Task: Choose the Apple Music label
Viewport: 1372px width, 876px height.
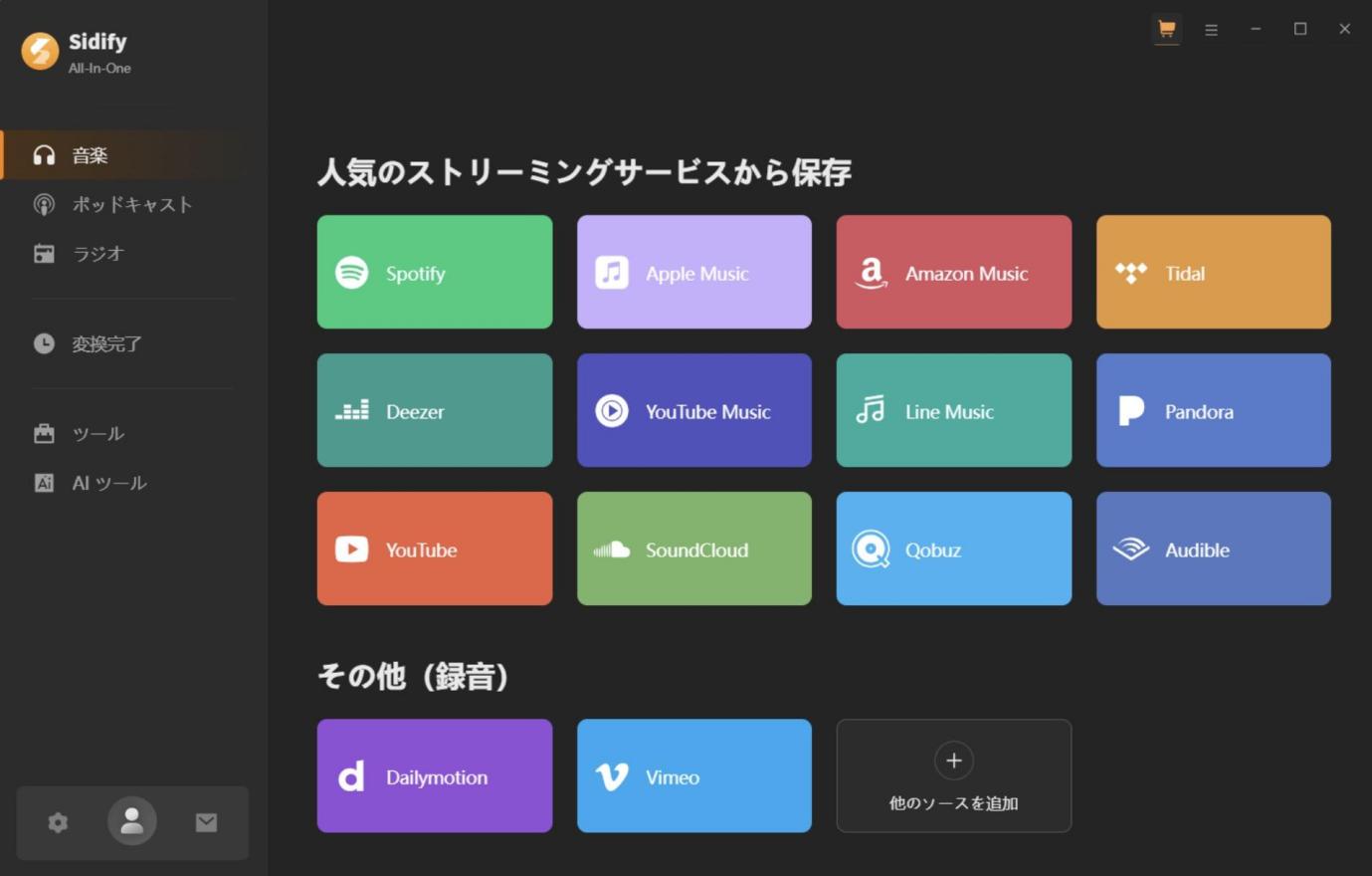Action: (697, 274)
